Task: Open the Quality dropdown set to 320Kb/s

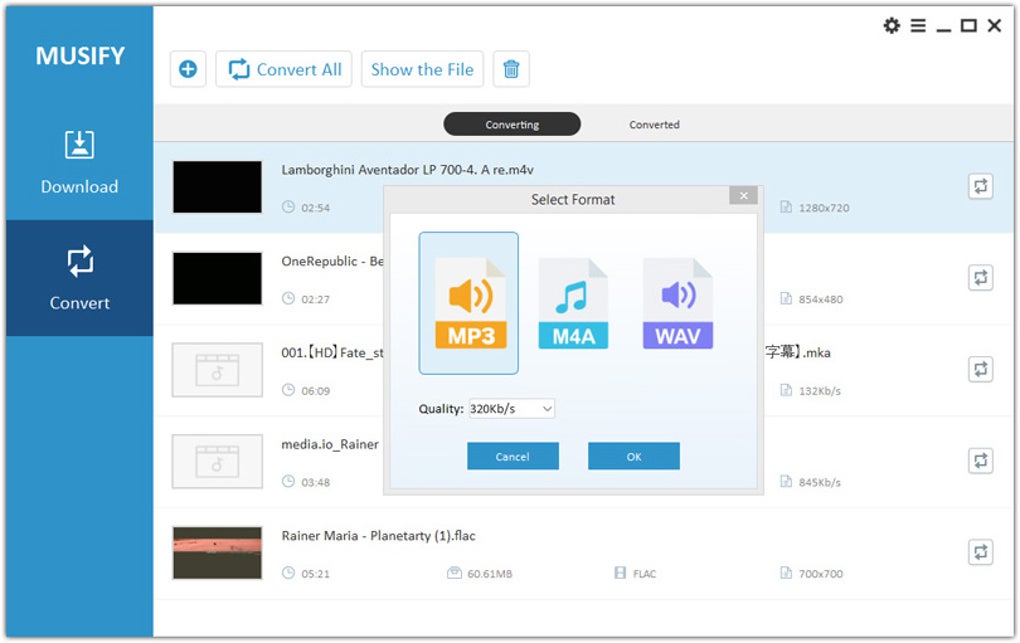Action: tap(512, 408)
